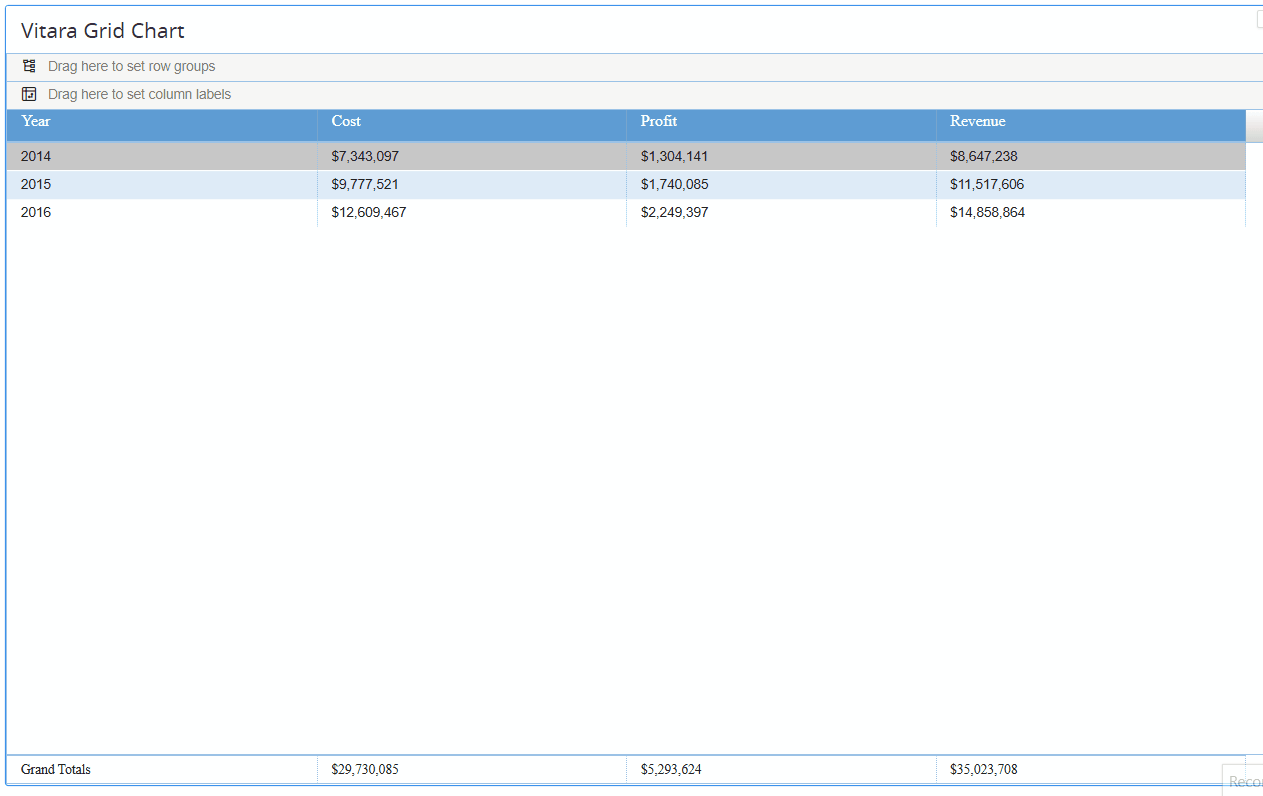Click the small checkbox in the top-right corner

point(1259,19)
